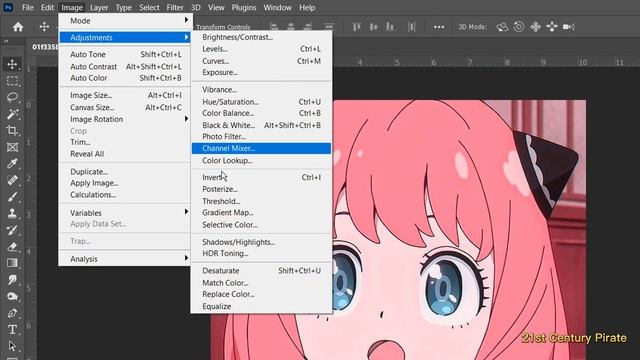Select the Pen tool
Viewport: 640px width, 360px height.
pos(12,313)
